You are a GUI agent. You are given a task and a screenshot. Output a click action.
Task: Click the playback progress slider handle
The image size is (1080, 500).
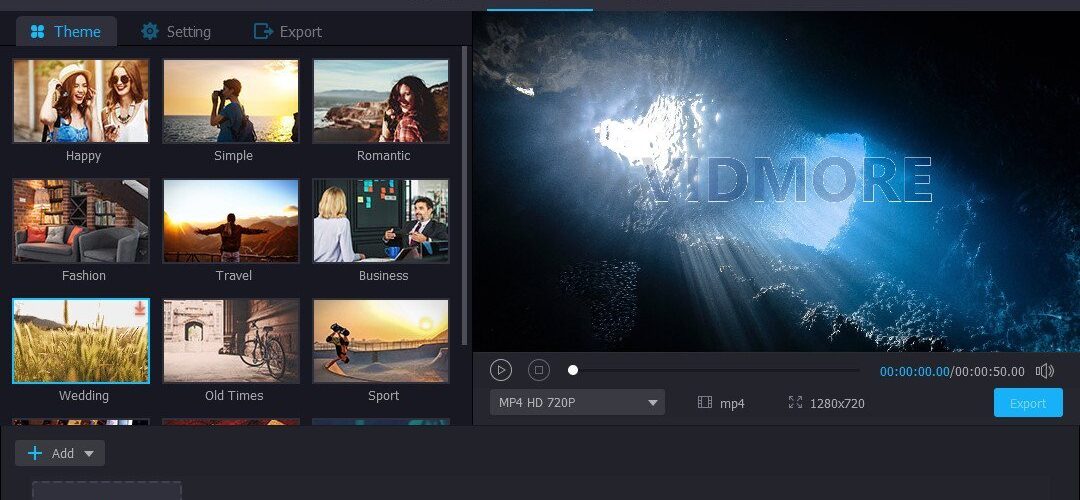[572, 371]
